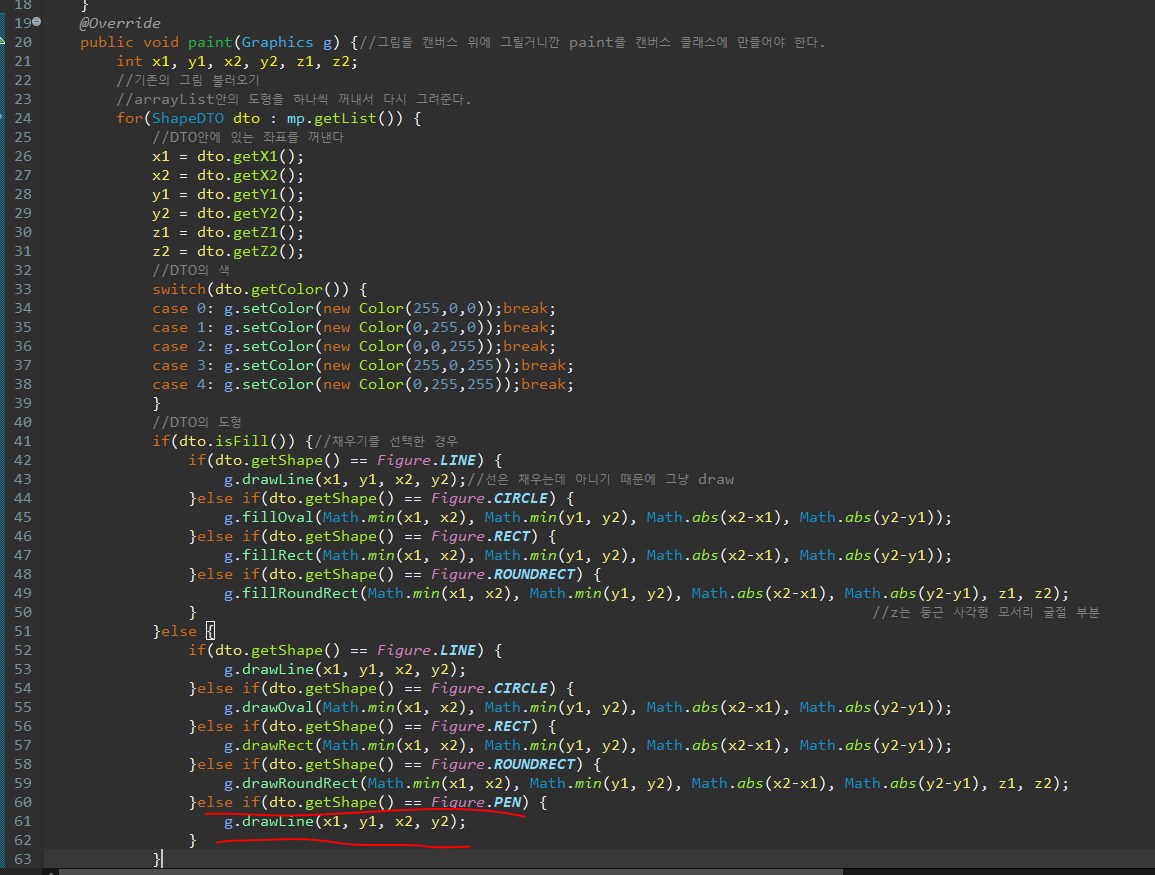Click the ShapeDTO type in the for loop
1155x875 pixels.
point(188,118)
